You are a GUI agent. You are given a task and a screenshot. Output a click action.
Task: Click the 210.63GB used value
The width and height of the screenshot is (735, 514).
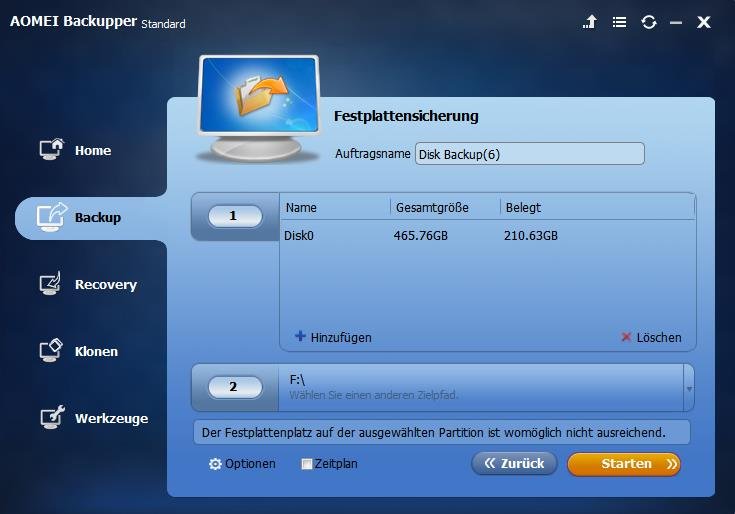click(531, 236)
